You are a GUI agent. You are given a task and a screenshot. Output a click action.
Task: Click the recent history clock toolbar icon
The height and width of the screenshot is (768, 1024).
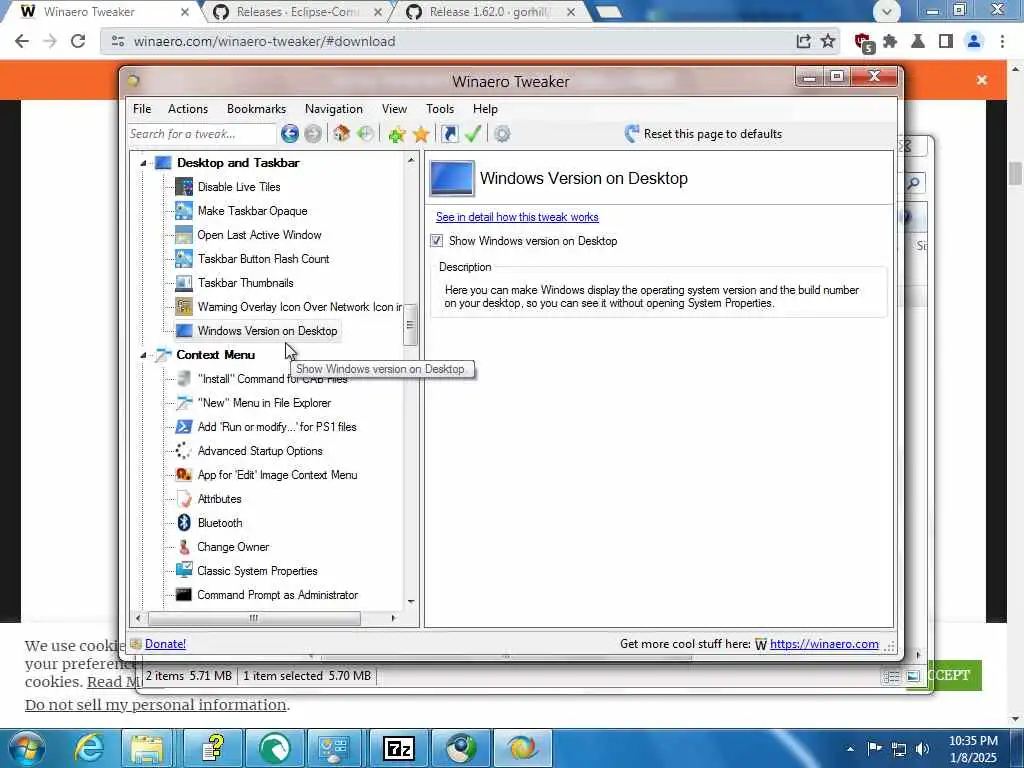click(x=366, y=134)
